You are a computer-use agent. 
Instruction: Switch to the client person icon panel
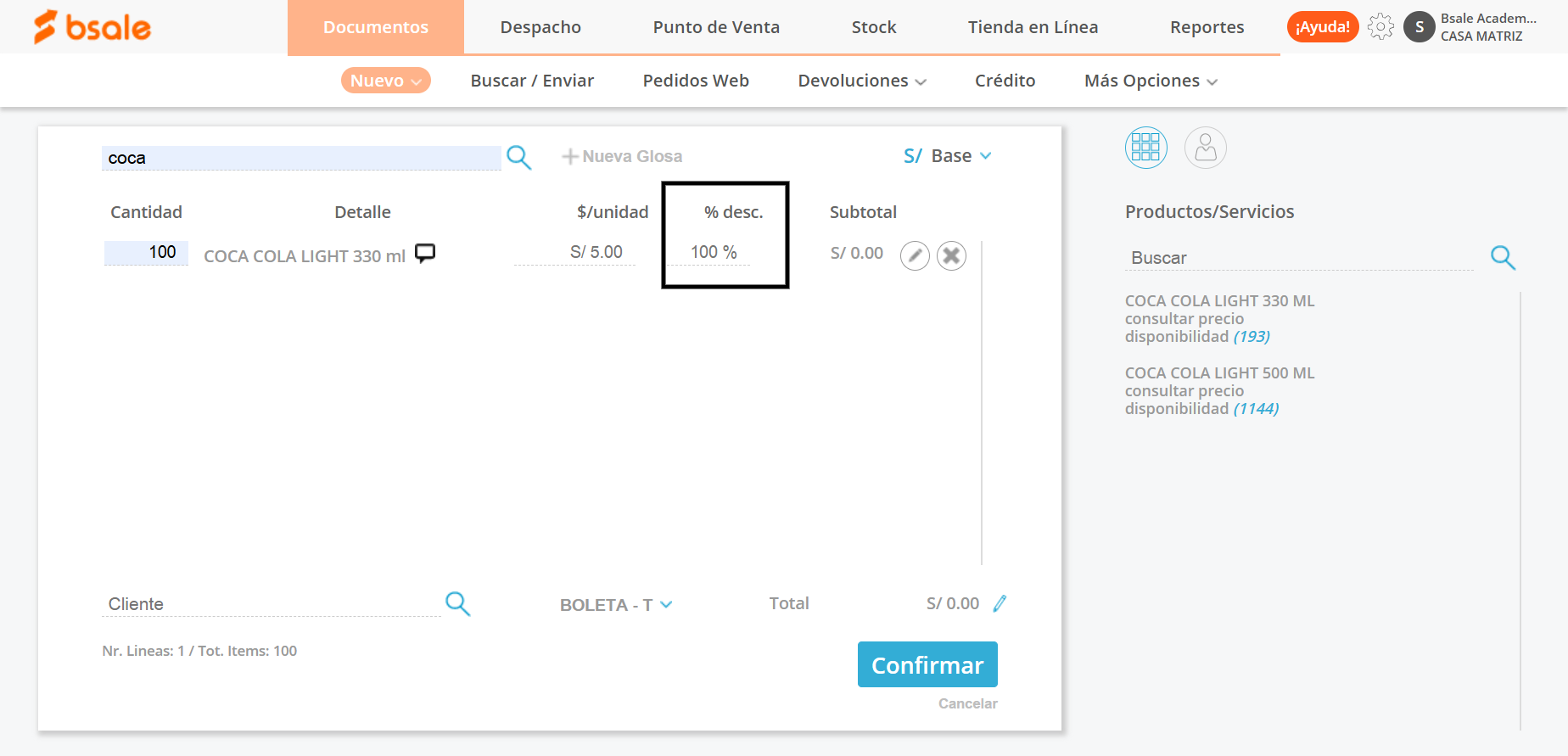(x=1205, y=148)
